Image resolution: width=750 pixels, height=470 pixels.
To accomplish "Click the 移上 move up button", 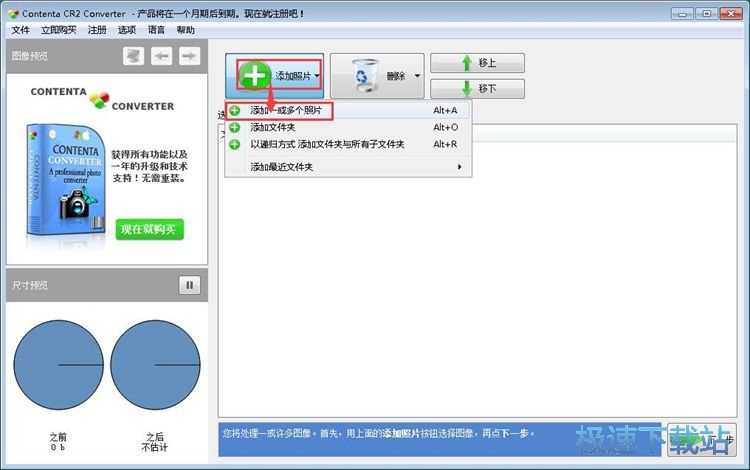I will [x=477, y=63].
